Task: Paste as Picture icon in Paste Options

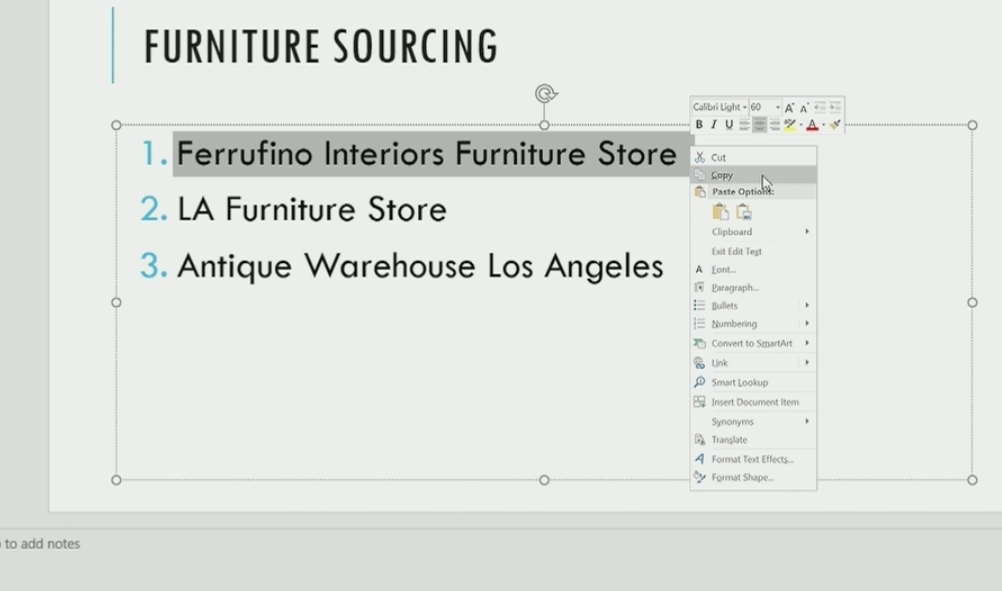Action: [744, 212]
